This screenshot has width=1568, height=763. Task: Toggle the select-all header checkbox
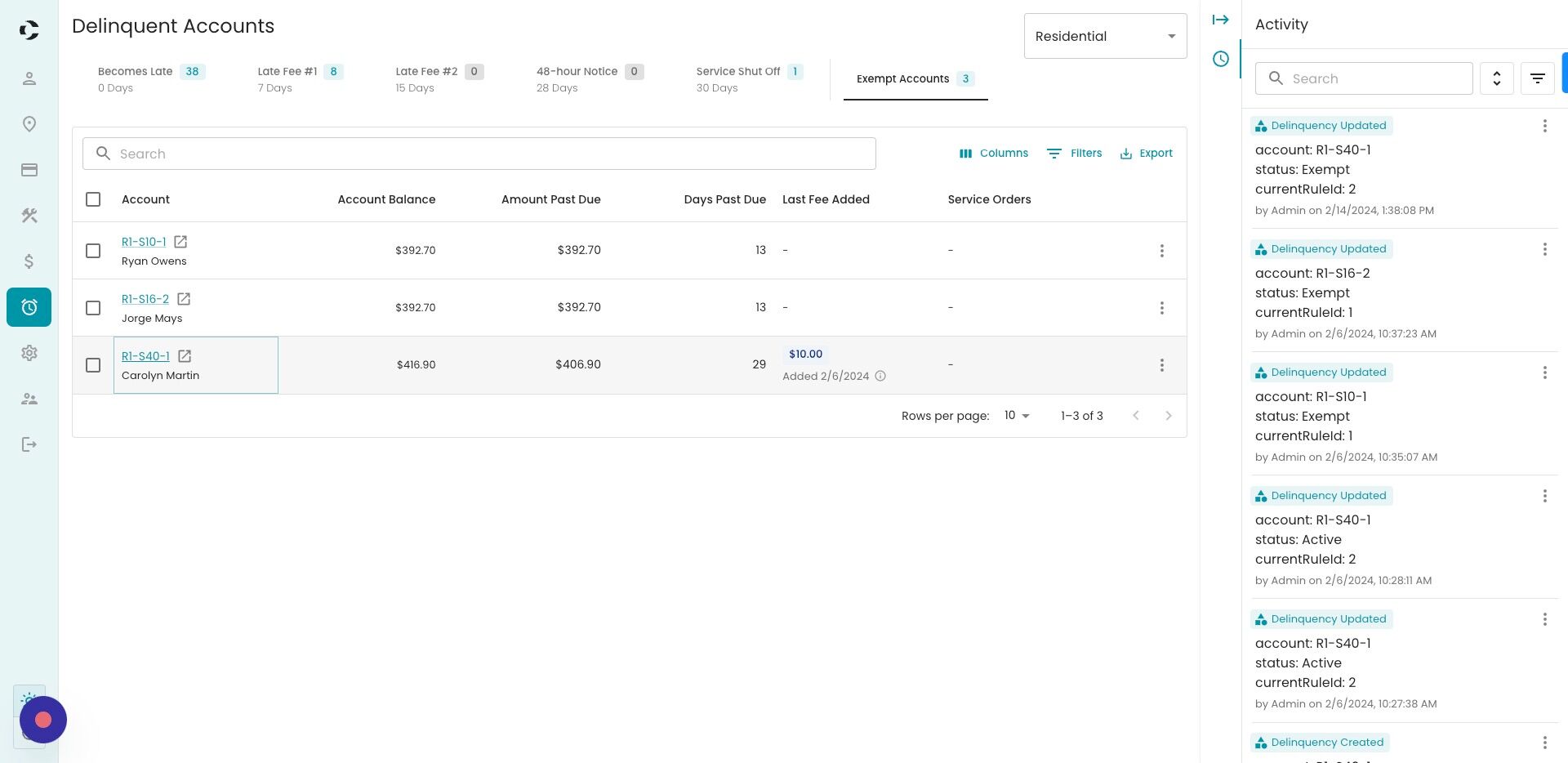click(x=93, y=199)
